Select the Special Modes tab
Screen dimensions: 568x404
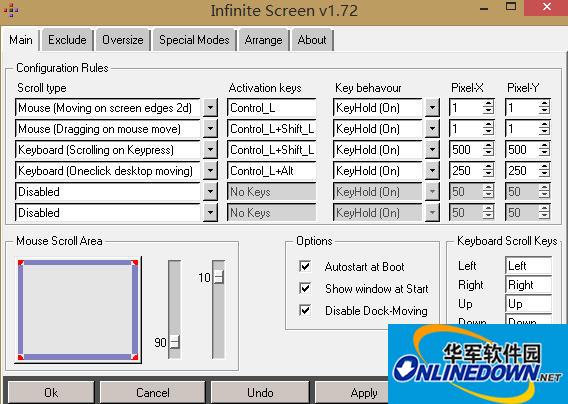point(194,39)
